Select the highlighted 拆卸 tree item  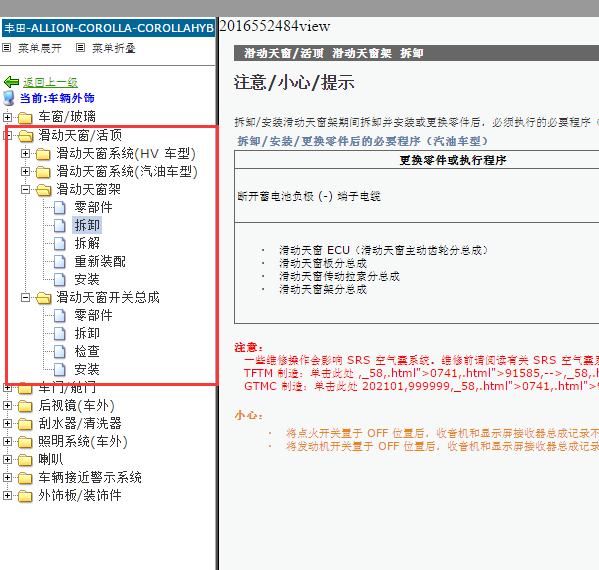87,225
